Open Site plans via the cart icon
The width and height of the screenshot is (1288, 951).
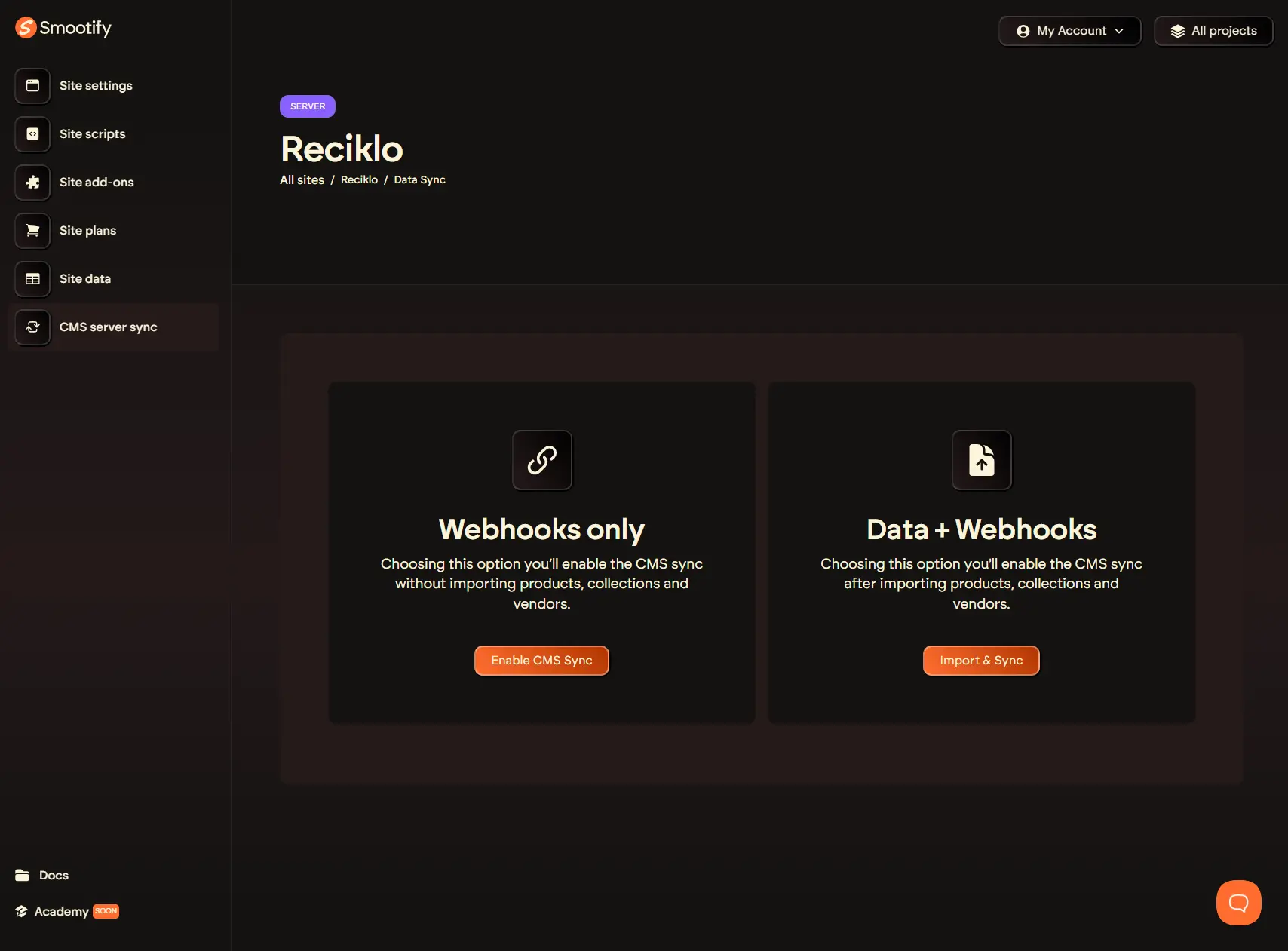pyautogui.click(x=32, y=231)
